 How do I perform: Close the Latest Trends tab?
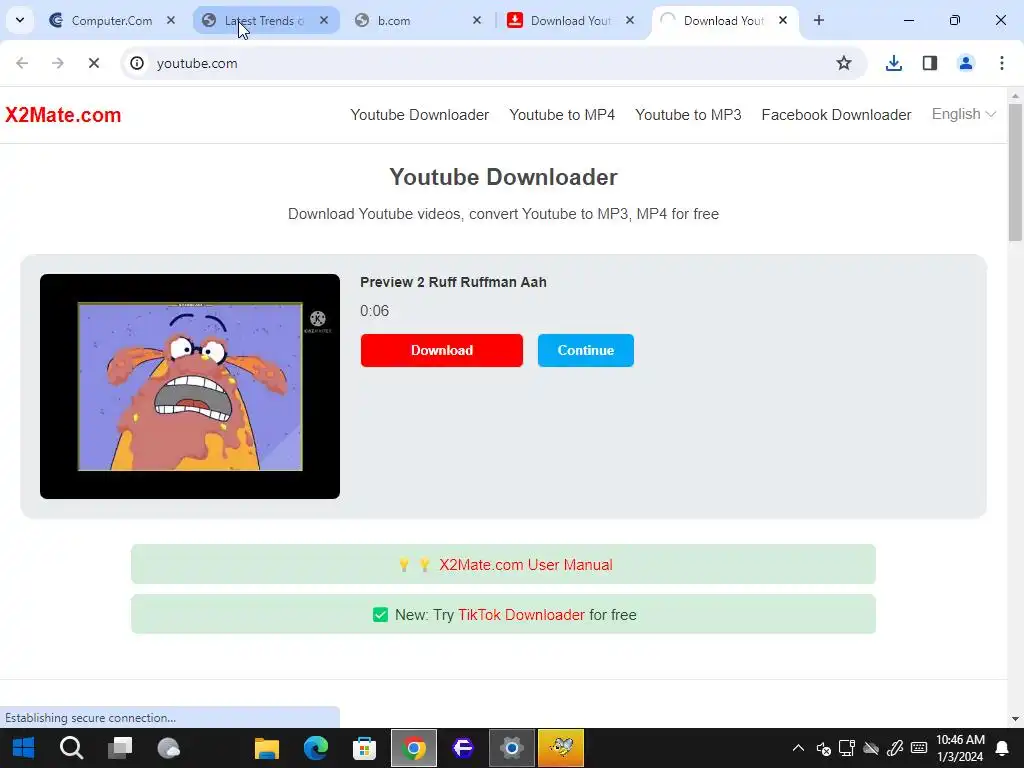pos(324,20)
